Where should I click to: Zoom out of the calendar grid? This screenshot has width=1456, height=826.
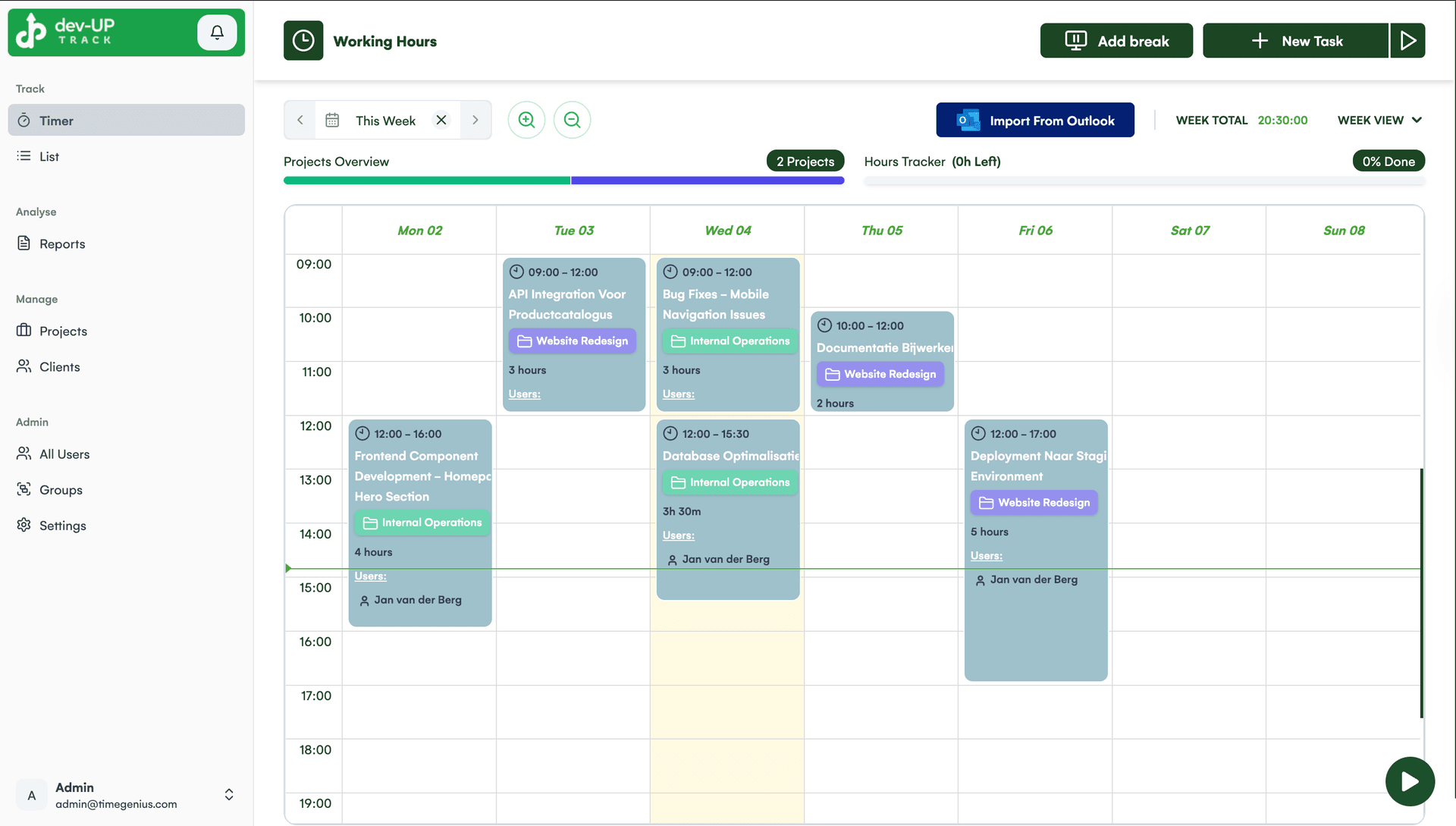[572, 119]
